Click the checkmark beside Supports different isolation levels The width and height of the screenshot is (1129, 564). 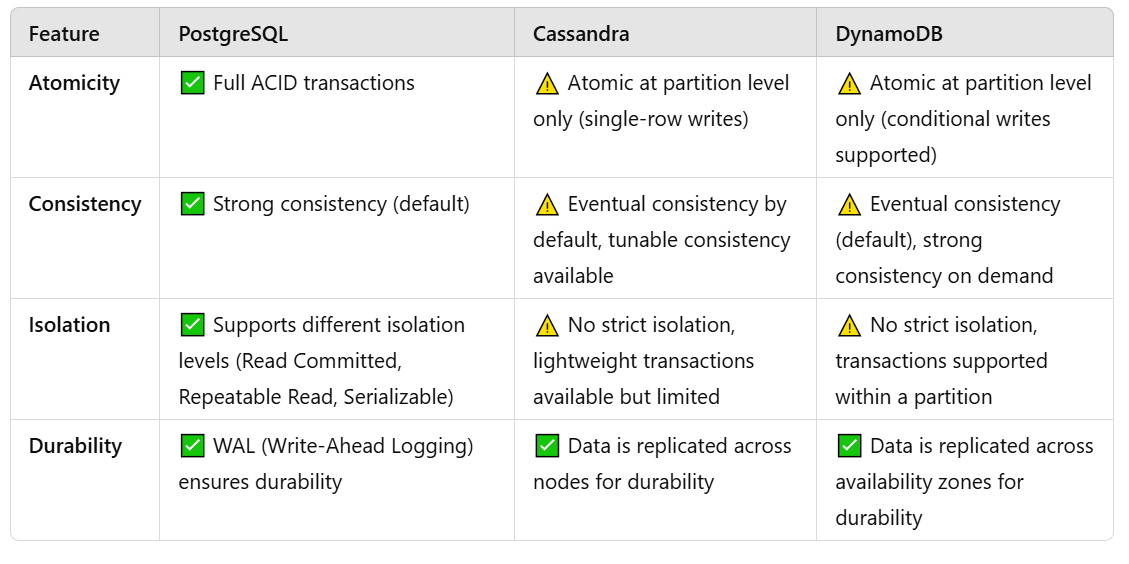192,325
